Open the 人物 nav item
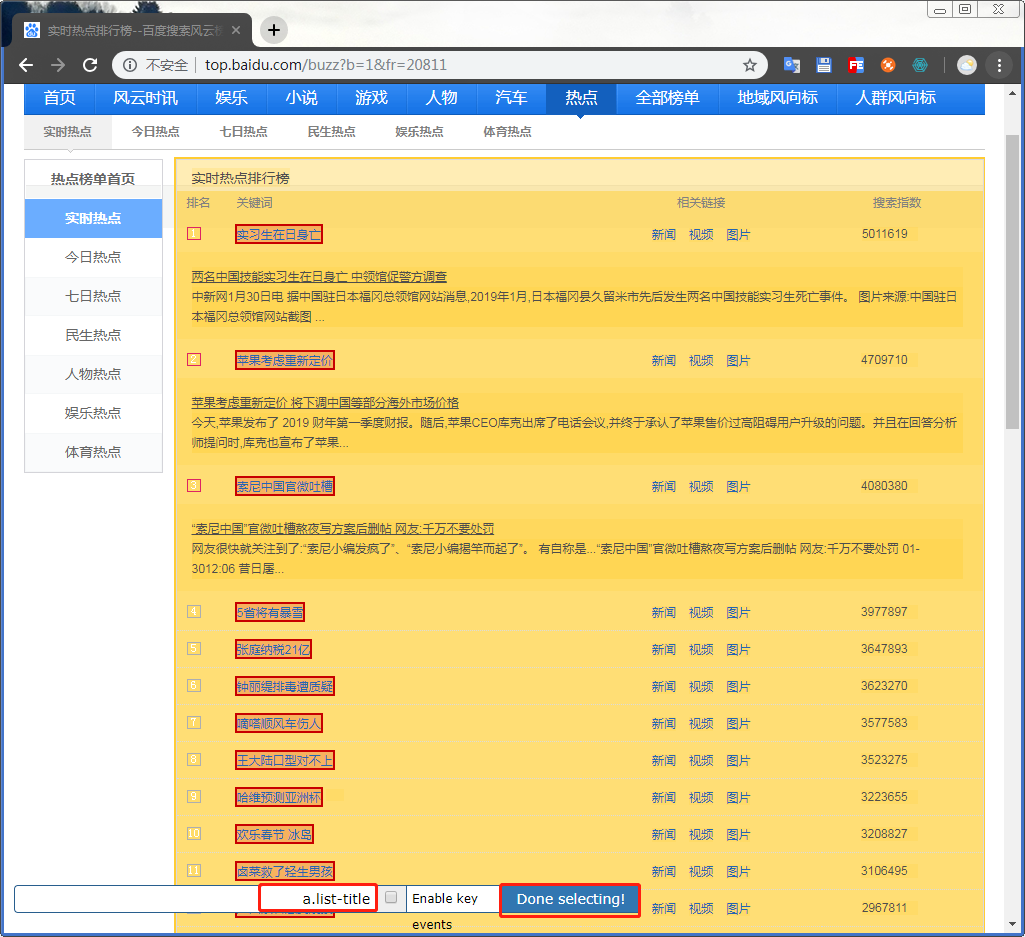The image size is (1025, 937). coord(441,98)
